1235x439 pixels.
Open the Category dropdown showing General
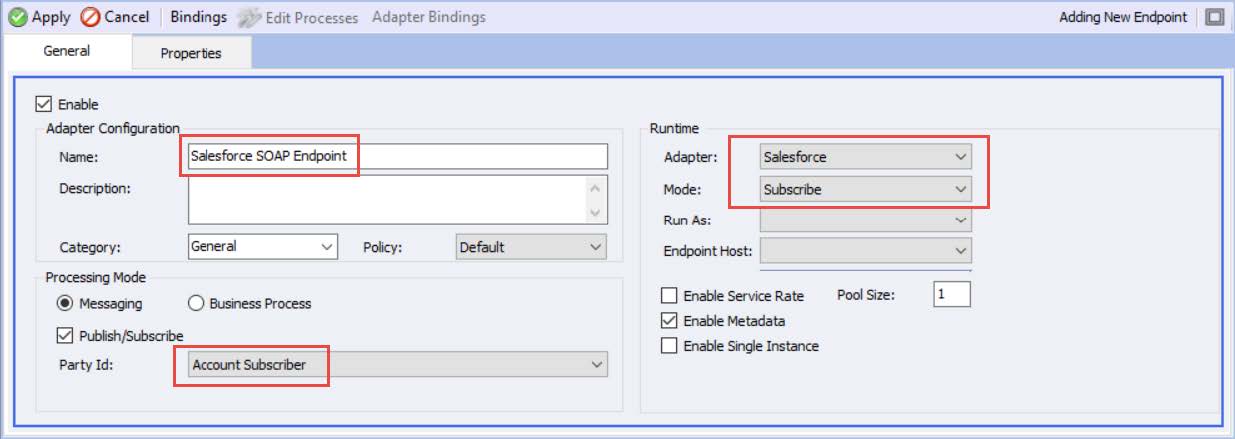coord(263,247)
